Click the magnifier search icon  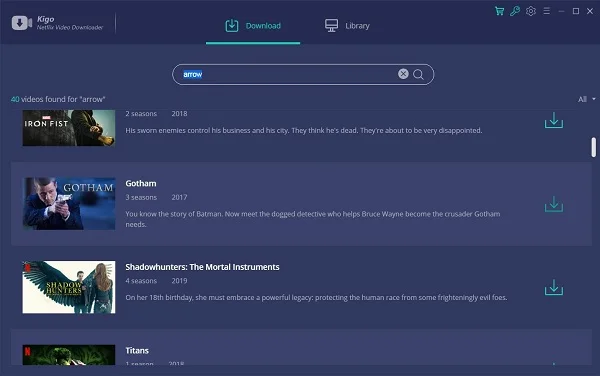[x=418, y=74]
